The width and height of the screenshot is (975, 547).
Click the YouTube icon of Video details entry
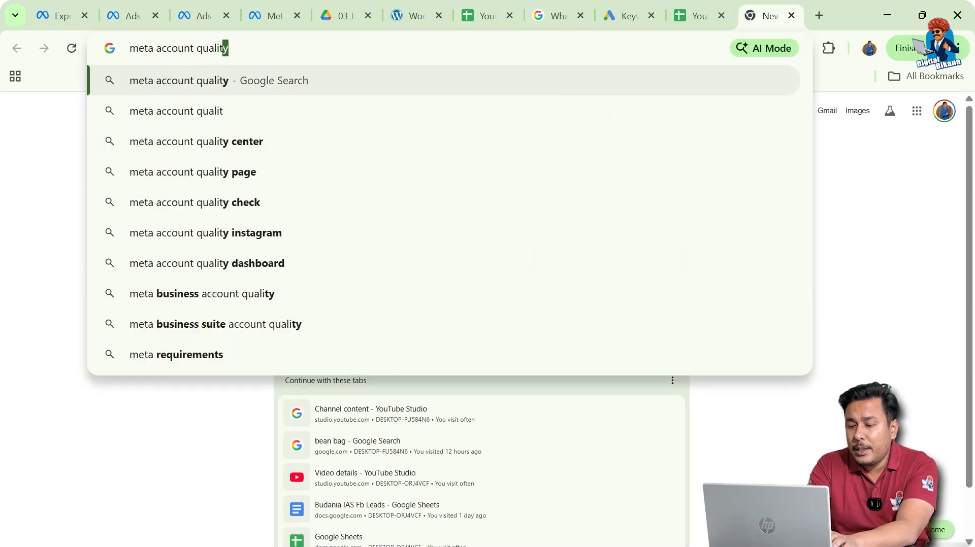click(x=297, y=477)
